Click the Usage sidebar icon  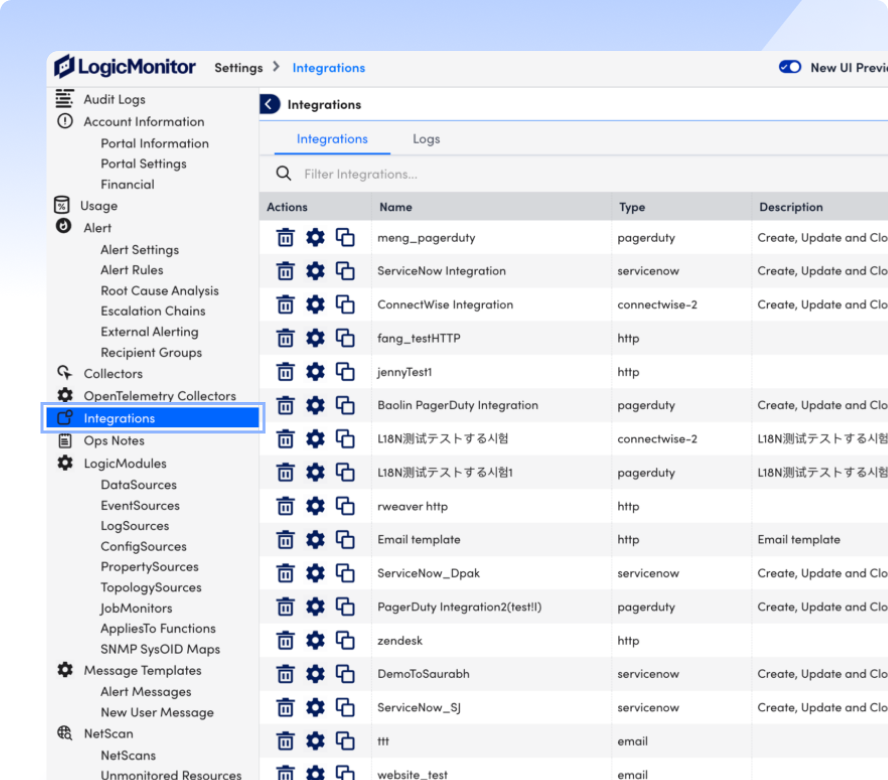[x=62, y=205]
